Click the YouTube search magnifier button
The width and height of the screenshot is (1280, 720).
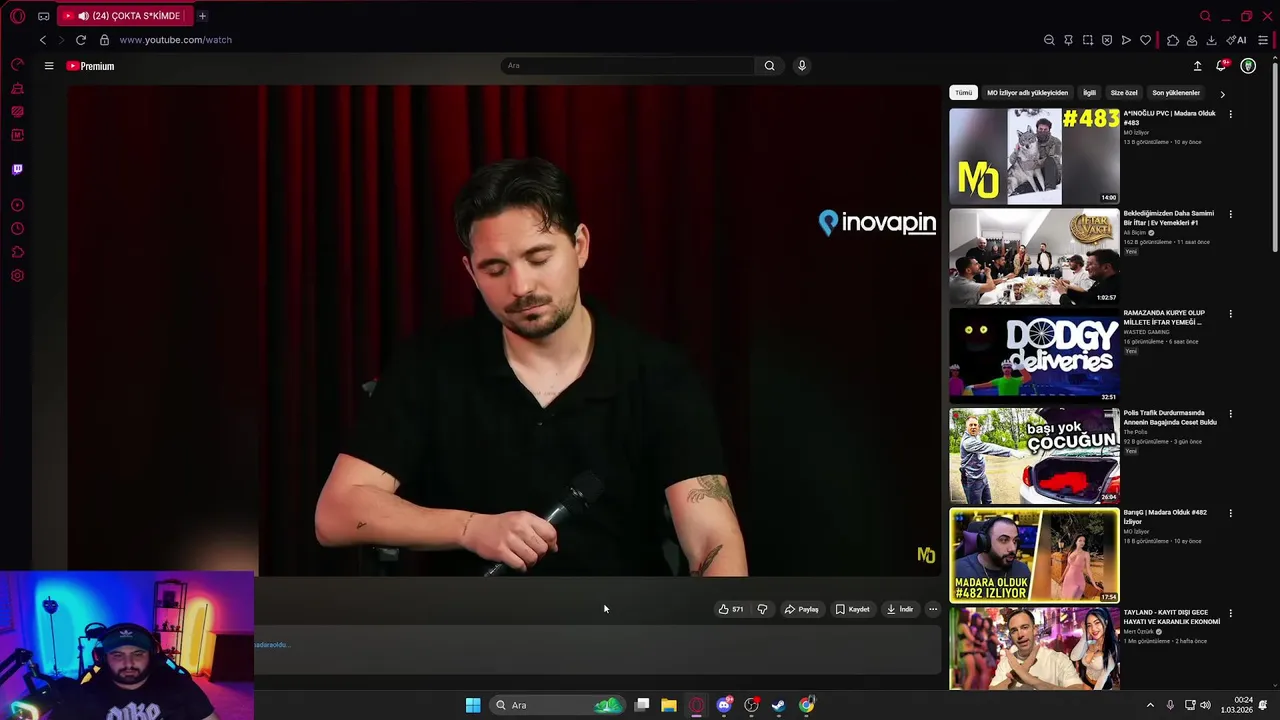(769, 66)
